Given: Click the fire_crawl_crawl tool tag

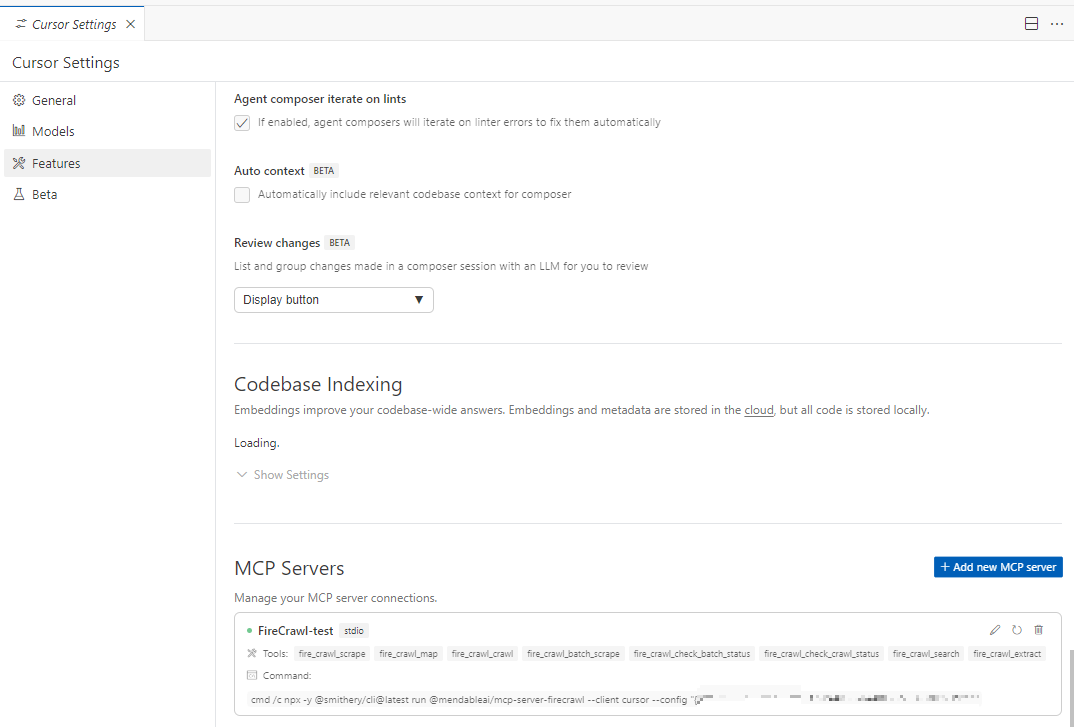Looking at the screenshot, I should click(482, 654).
